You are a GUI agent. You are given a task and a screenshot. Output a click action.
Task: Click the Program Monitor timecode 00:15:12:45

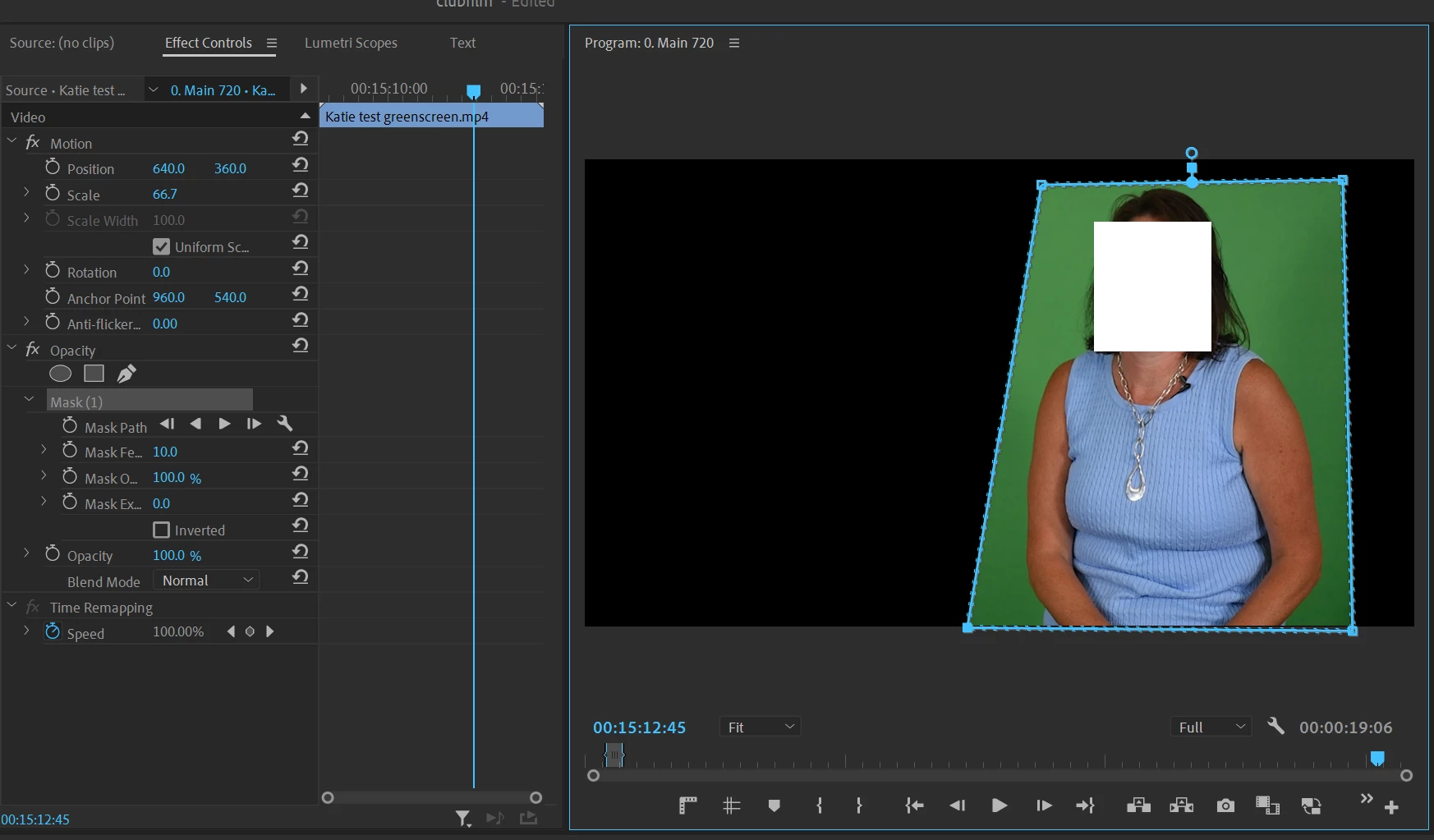pos(639,728)
